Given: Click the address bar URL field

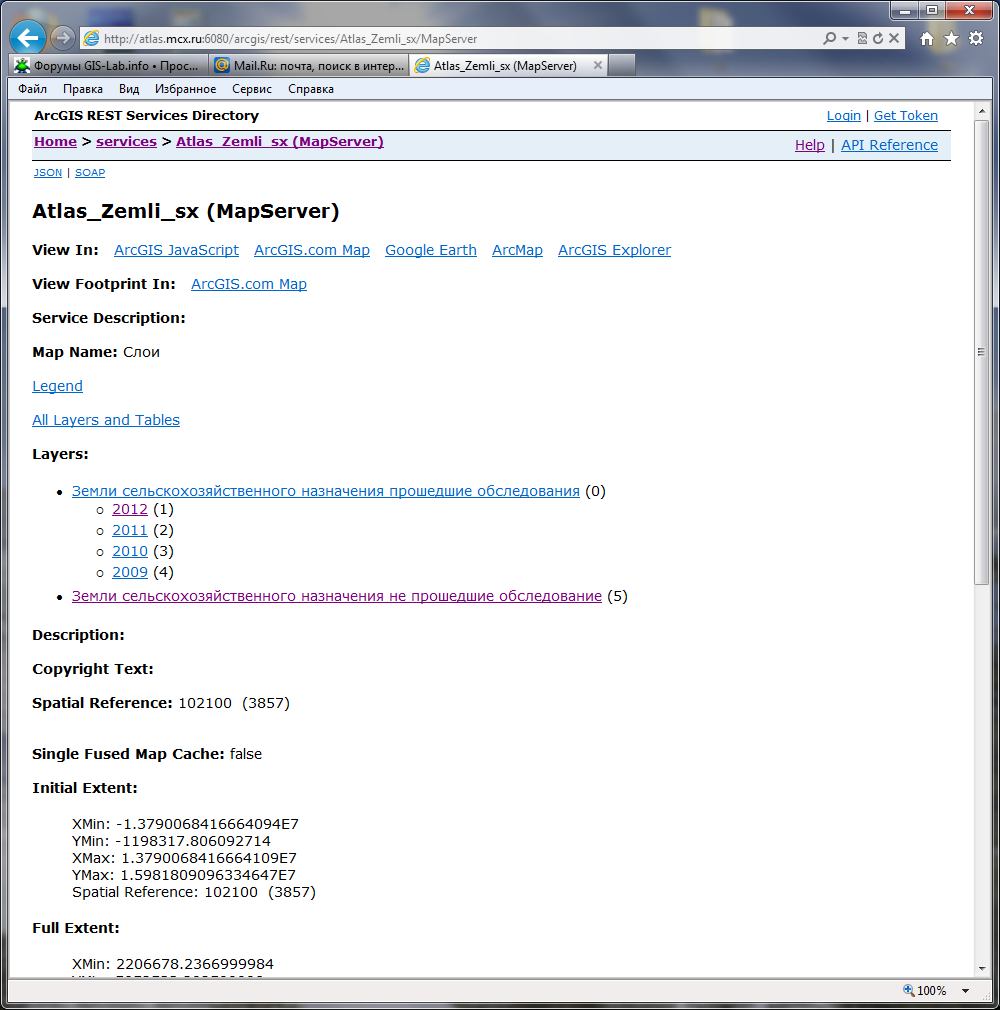Looking at the screenshot, I should [x=451, y=39].
